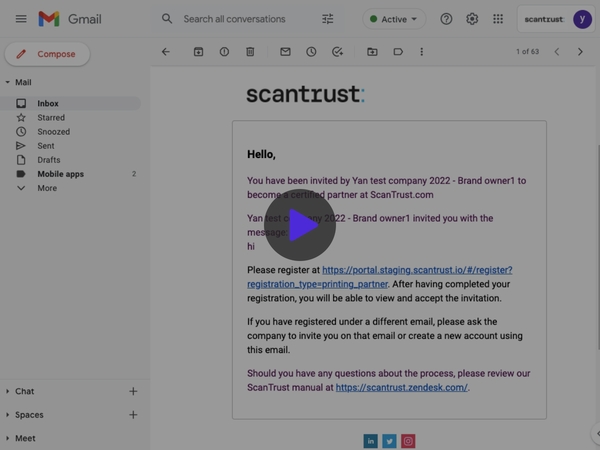Click the Compose button
Screen dimensions: 600x450
click(47, 54)
